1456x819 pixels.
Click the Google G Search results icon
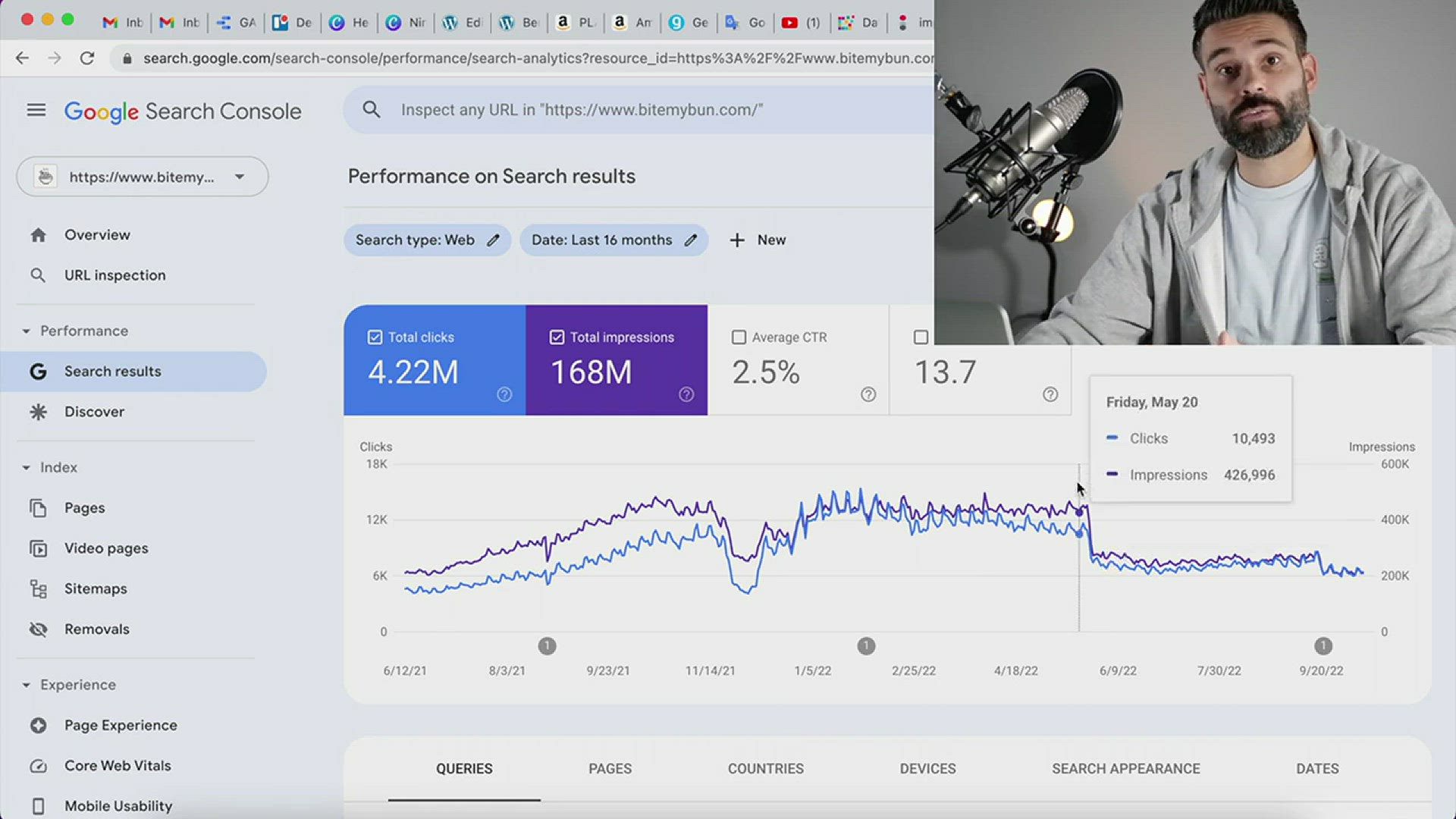coord(38,372)
